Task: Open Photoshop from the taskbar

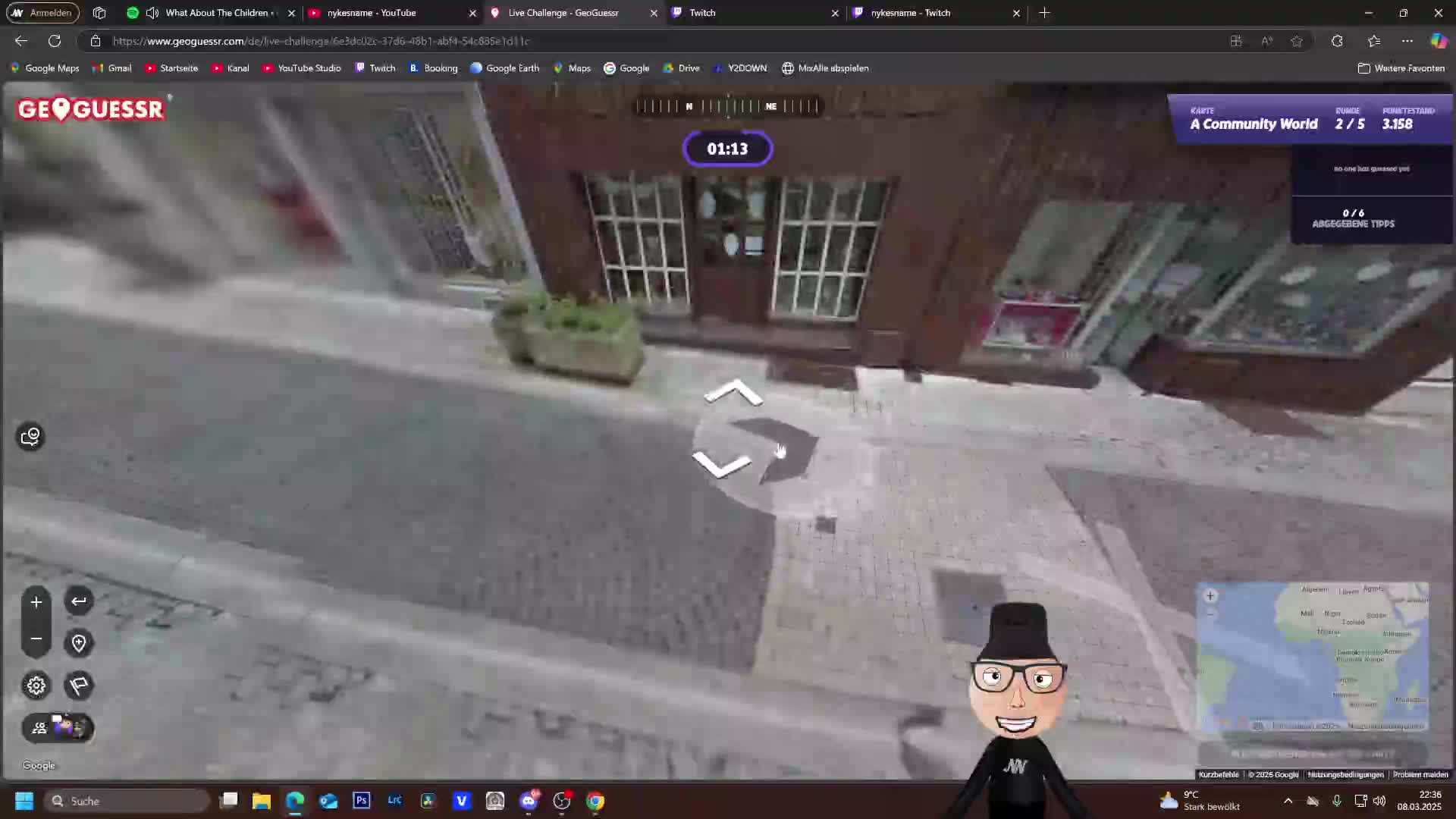Action: click(x=362, y=801)
